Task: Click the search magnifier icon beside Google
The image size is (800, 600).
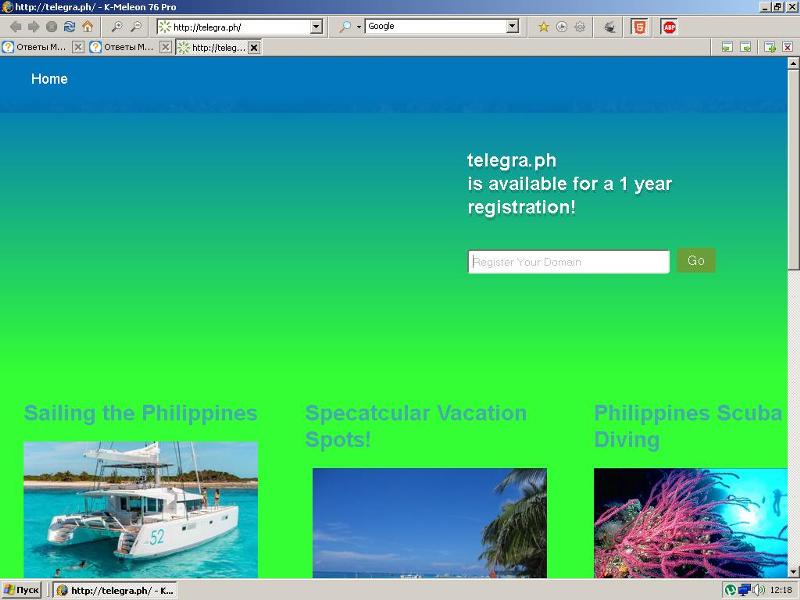Action: pos(345,27)
